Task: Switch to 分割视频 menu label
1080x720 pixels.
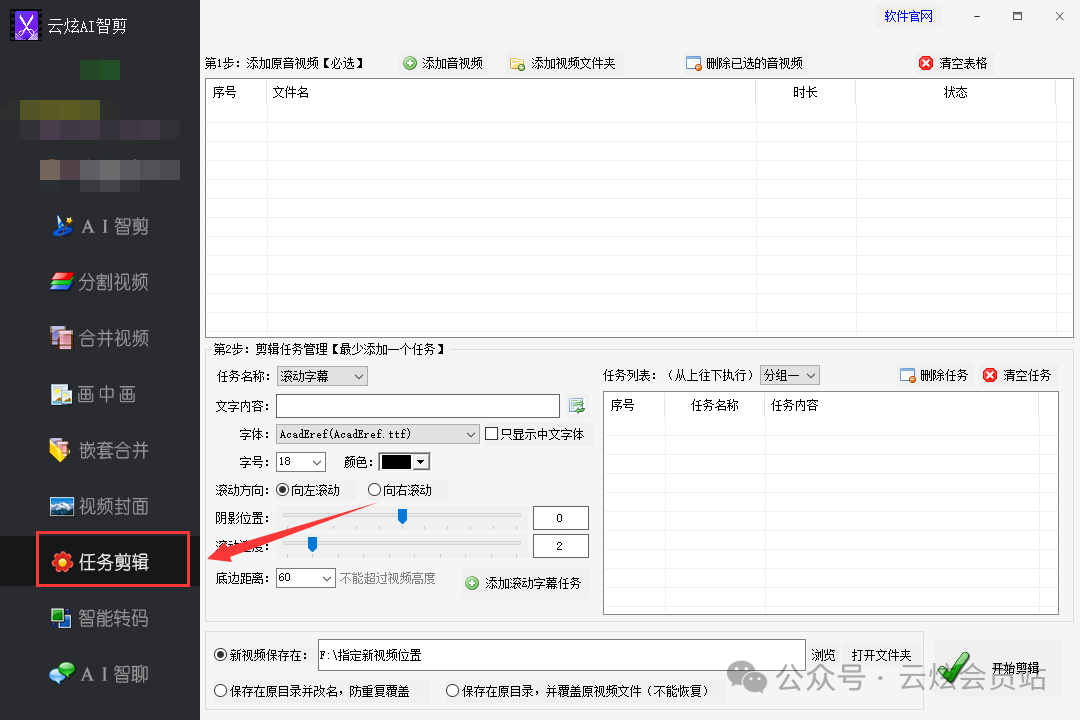Action: 114,282
